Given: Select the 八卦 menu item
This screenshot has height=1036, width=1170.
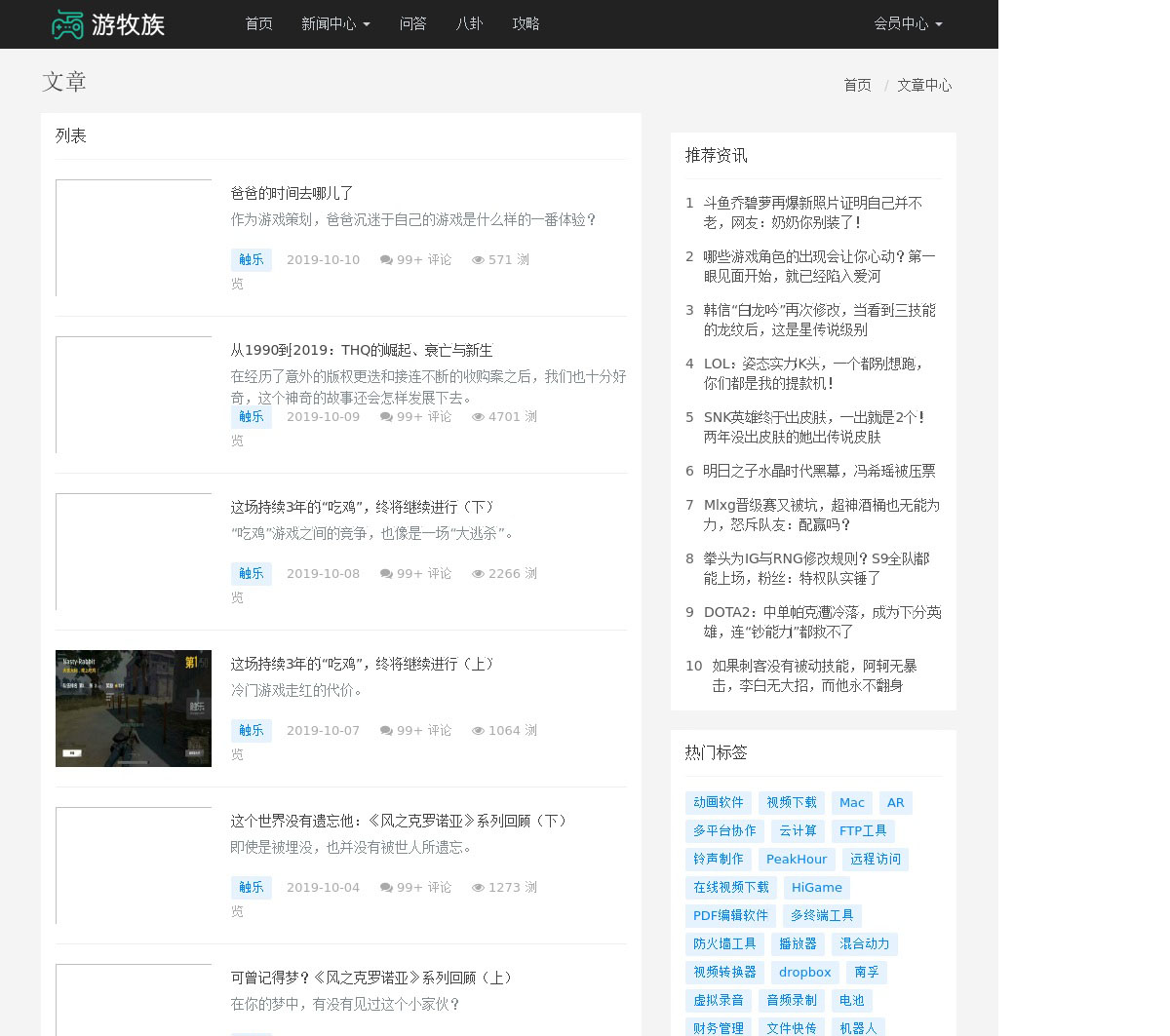Looking at the screenshot, I should click(469, 24).
